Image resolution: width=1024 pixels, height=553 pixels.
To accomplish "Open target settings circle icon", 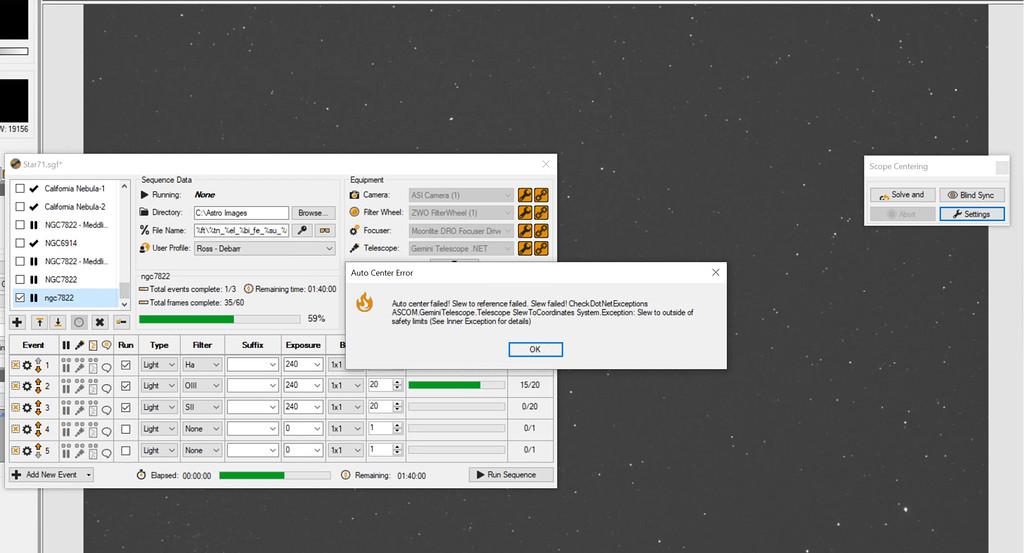I will click(x=79, y=322).
